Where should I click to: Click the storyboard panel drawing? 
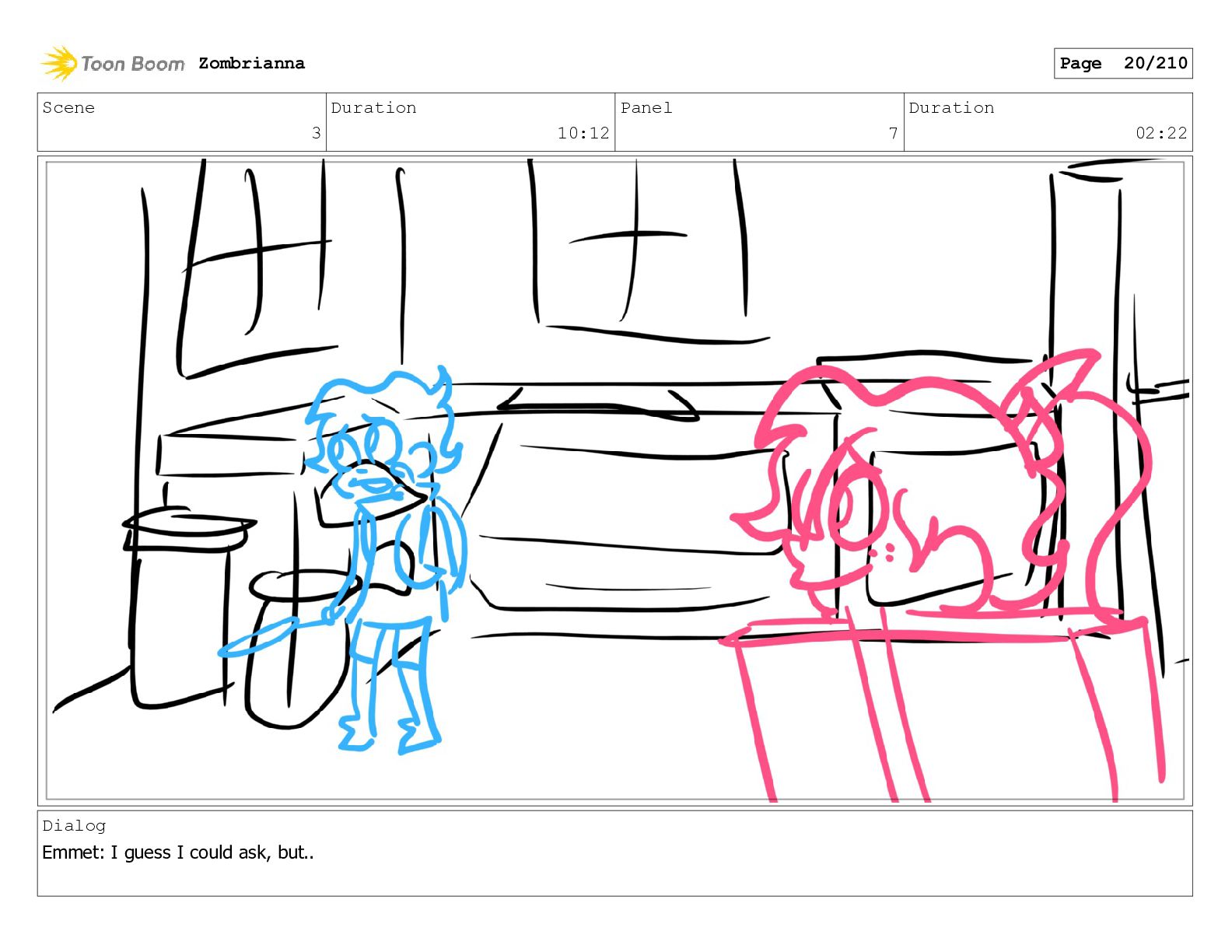coord(615,481)
